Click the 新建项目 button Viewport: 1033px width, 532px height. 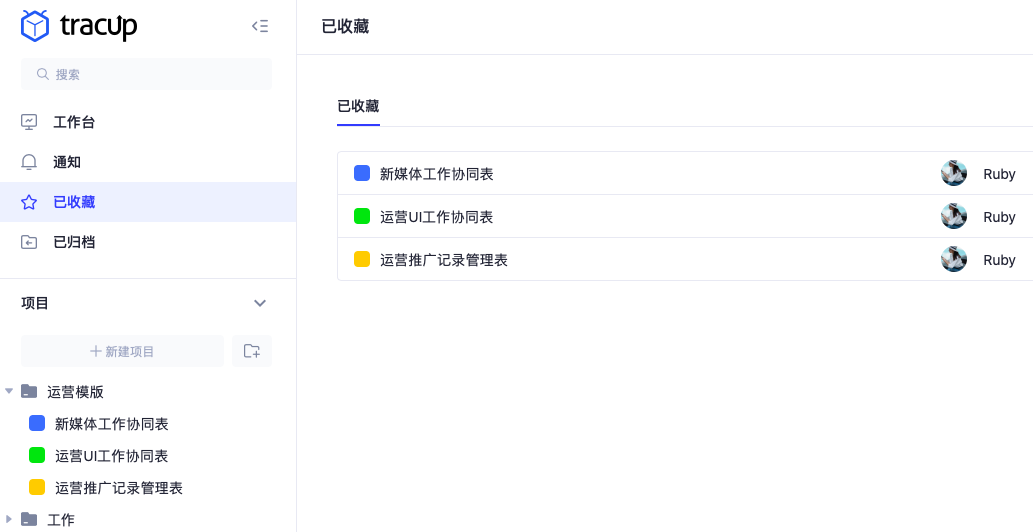point(123,351)
